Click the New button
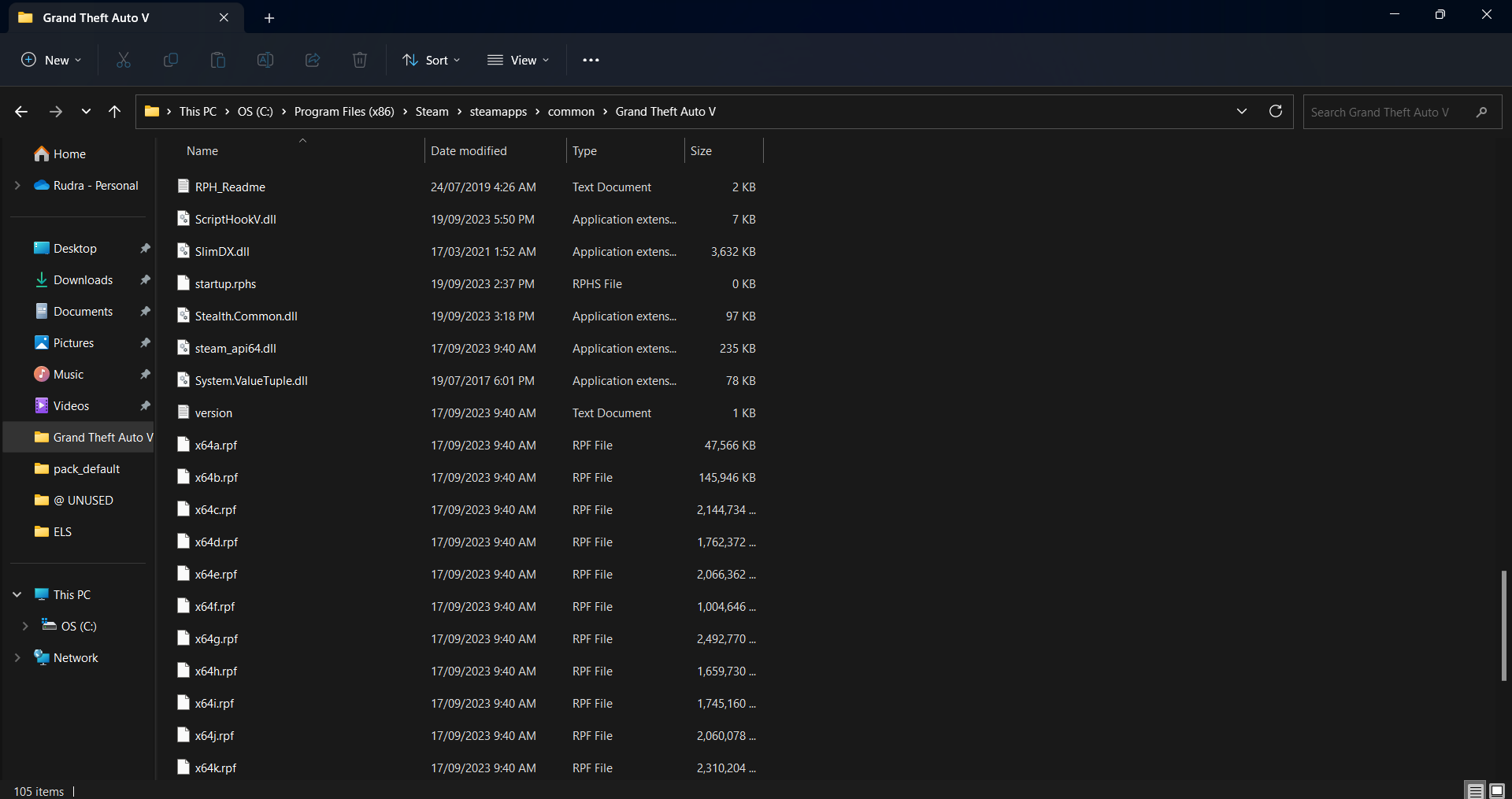The width and height of the screenshot is (1512, 799). [51, 60]
